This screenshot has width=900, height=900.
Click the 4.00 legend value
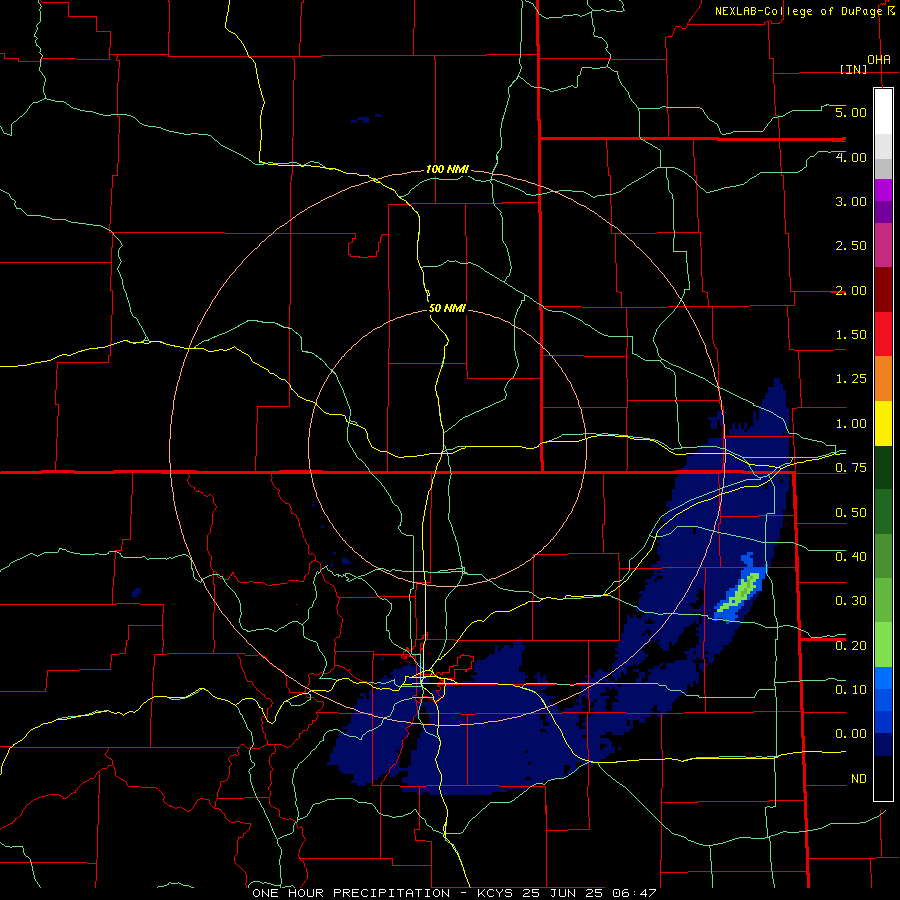[x=851, y=157]
